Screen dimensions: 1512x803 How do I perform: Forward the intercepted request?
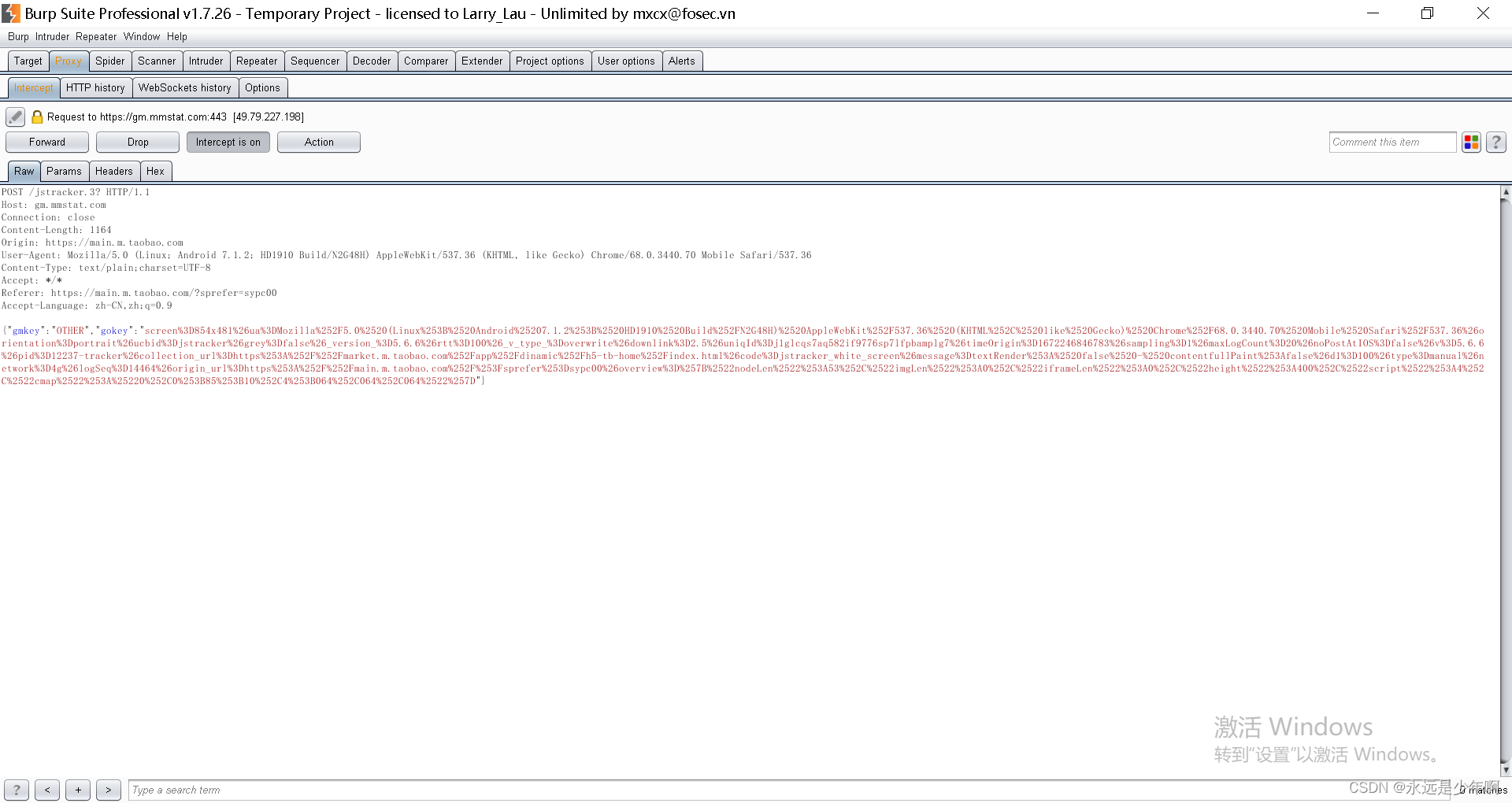tap(47, 142)
